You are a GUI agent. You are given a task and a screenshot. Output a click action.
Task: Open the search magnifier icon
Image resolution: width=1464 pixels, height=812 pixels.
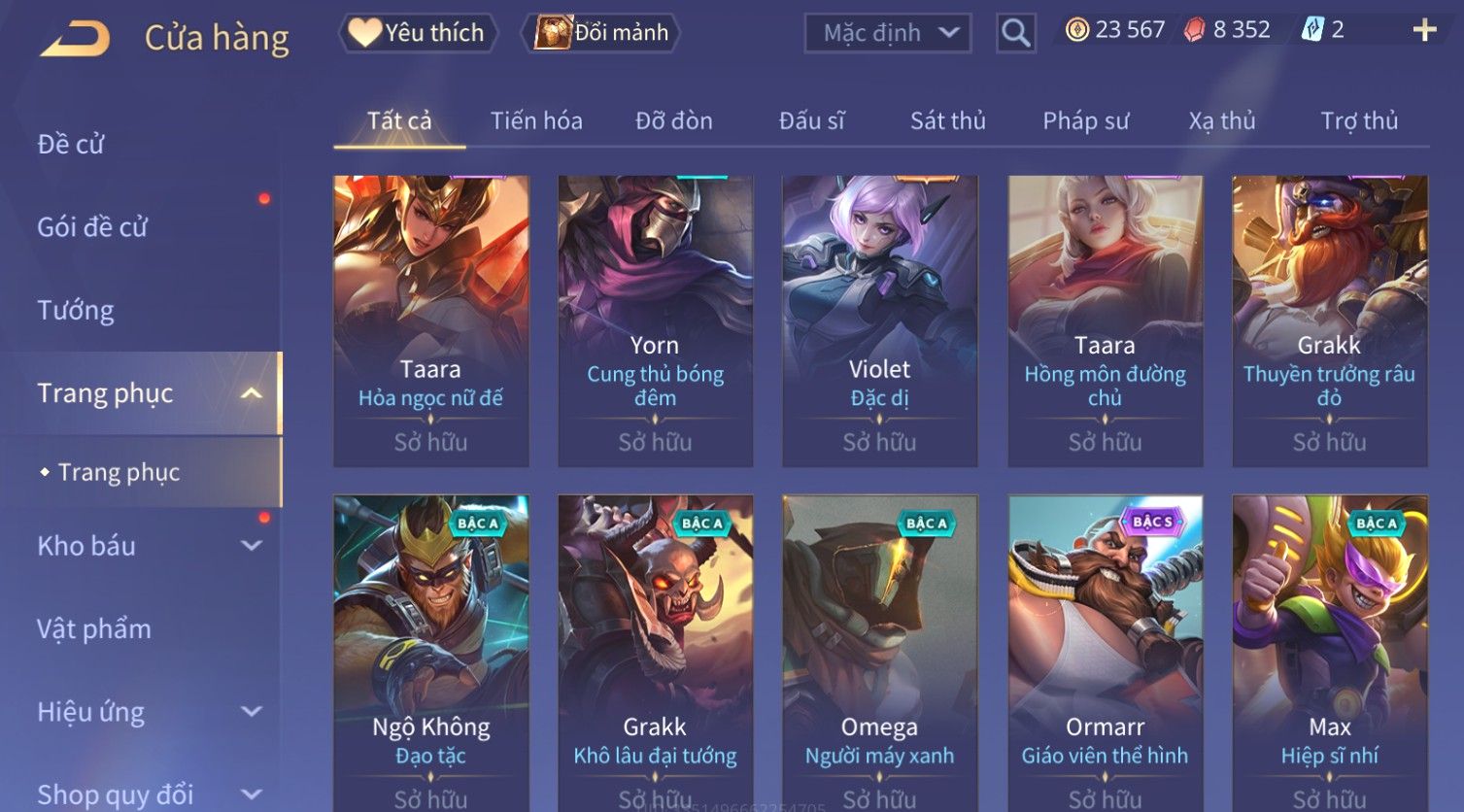[1015, 33]
